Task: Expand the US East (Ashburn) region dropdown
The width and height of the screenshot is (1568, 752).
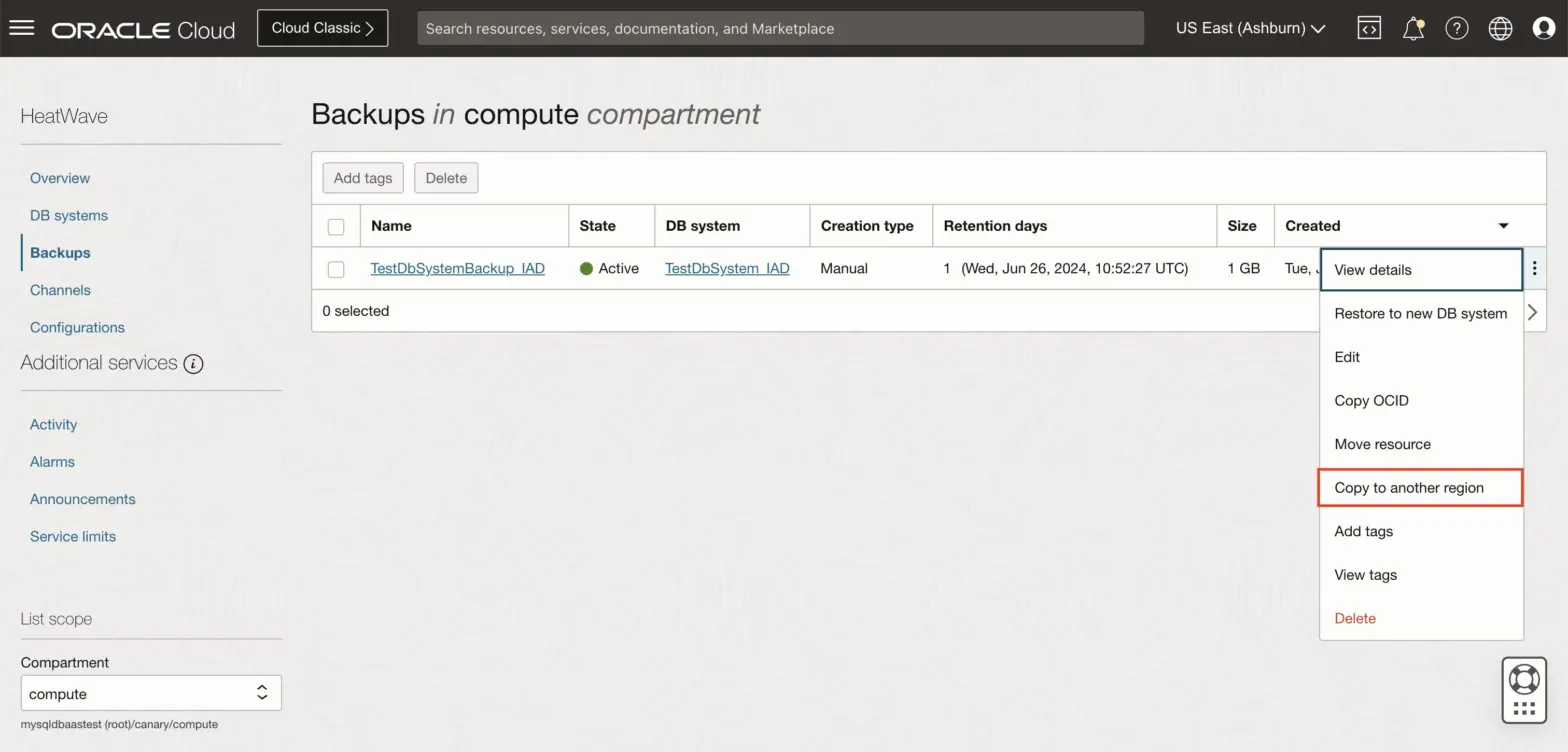Action: [1250, 28]
